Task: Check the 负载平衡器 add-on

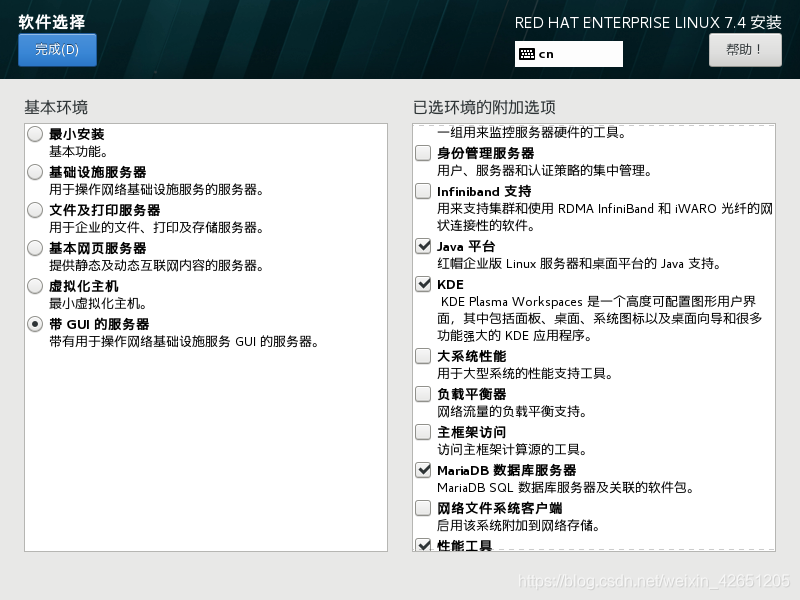Action: click(423, 394)
